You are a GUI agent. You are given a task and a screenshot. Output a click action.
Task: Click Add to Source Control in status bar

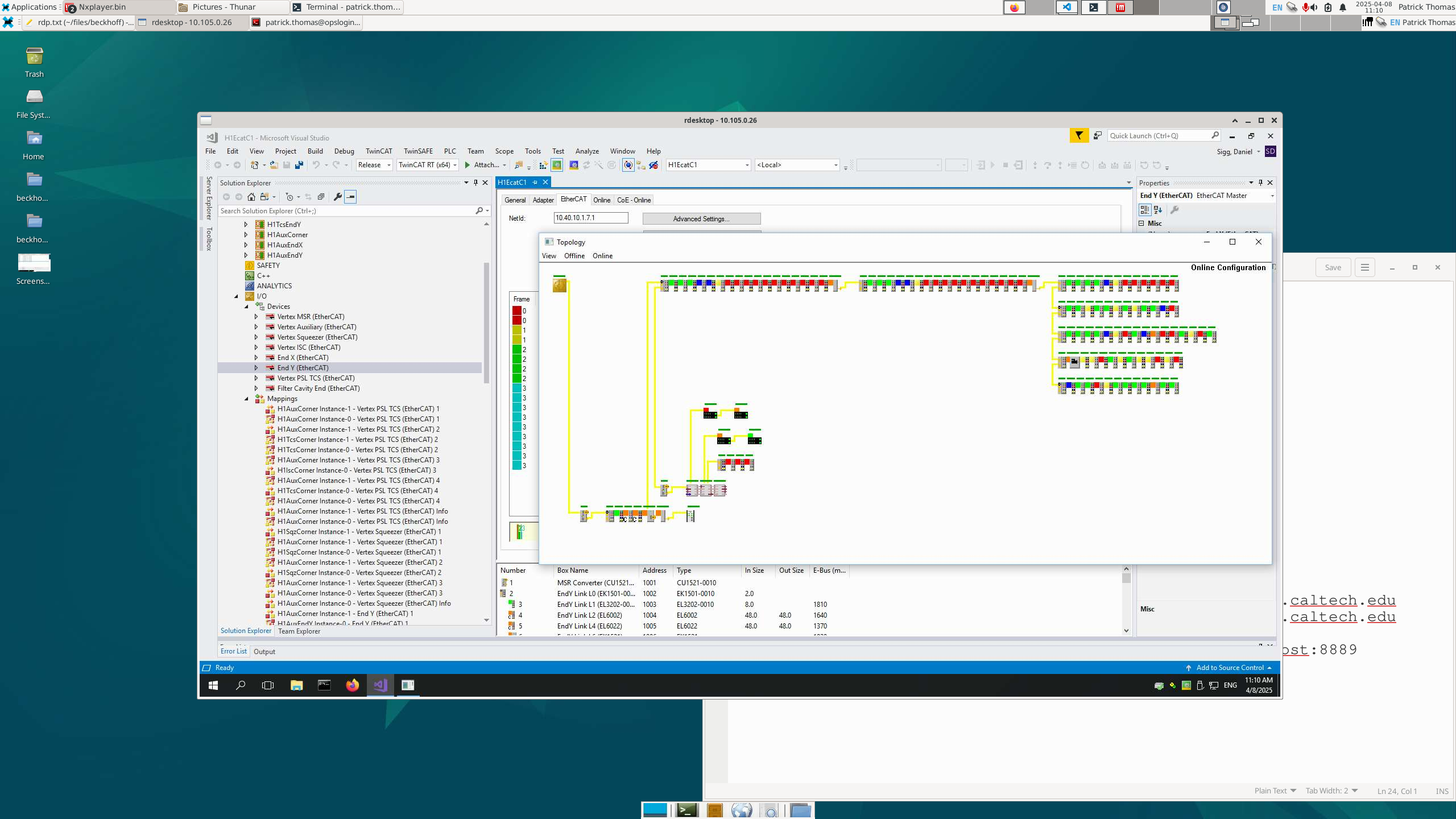click(1229, 668)
